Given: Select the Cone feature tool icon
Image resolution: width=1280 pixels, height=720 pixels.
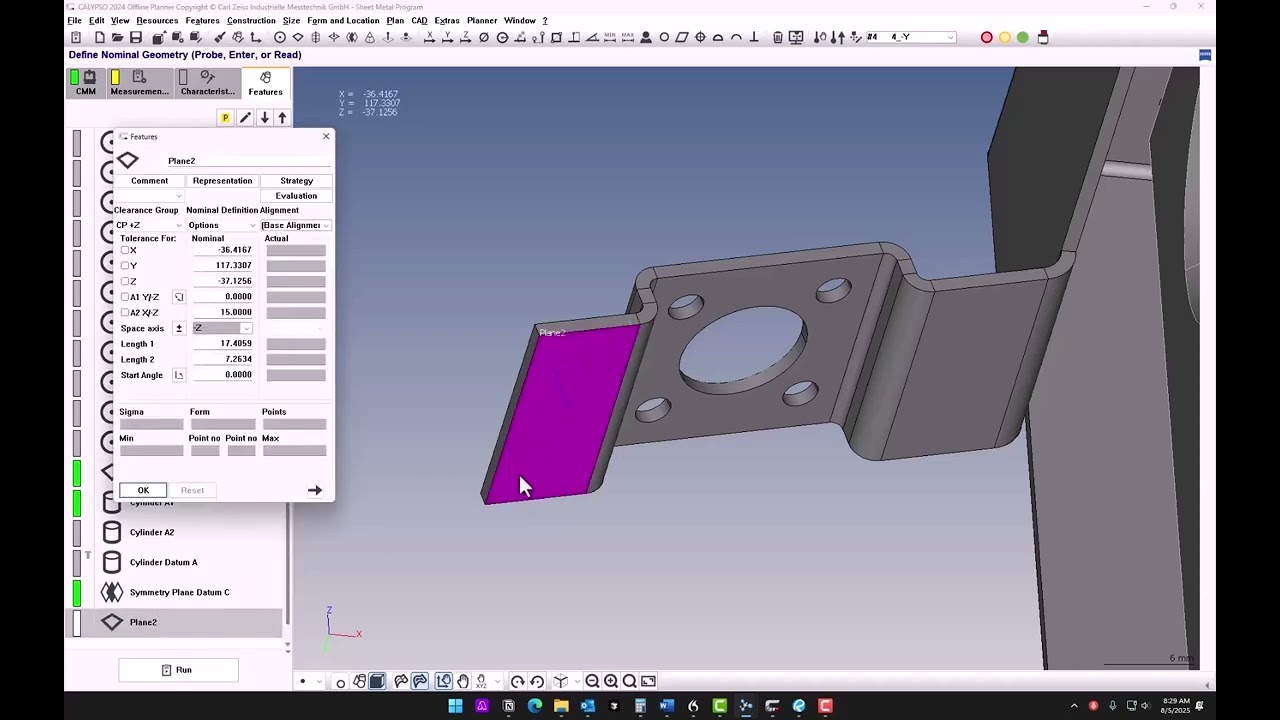Looking at the screenshot, I should [370, 38].
